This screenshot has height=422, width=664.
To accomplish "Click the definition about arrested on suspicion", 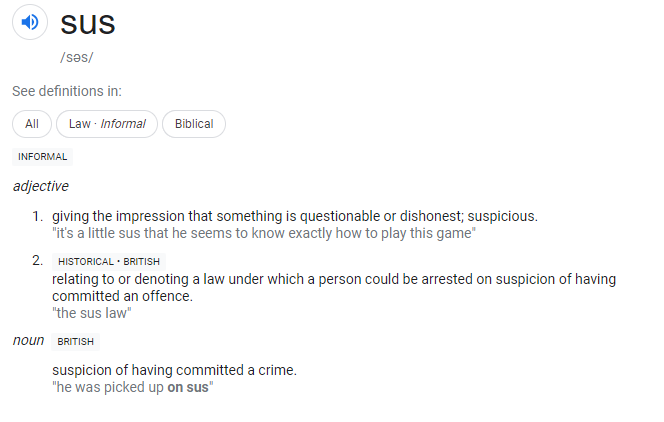I will (x=334, y=288).
